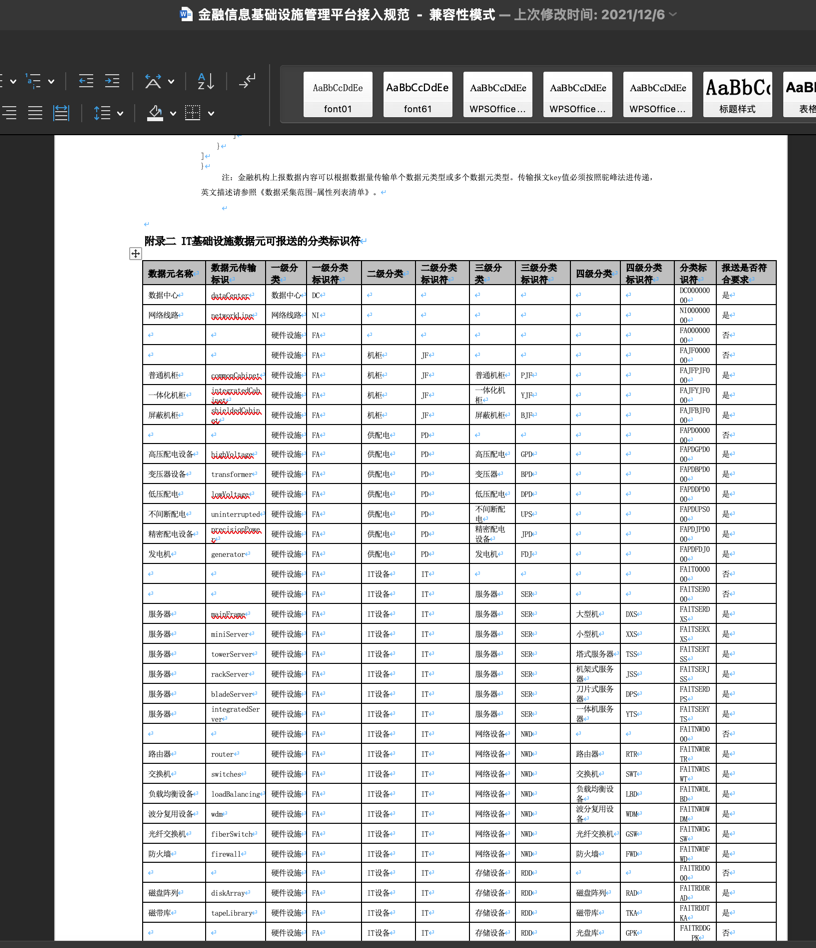Decrease paragraph indent
816x948 pixels.
(86, 80)
